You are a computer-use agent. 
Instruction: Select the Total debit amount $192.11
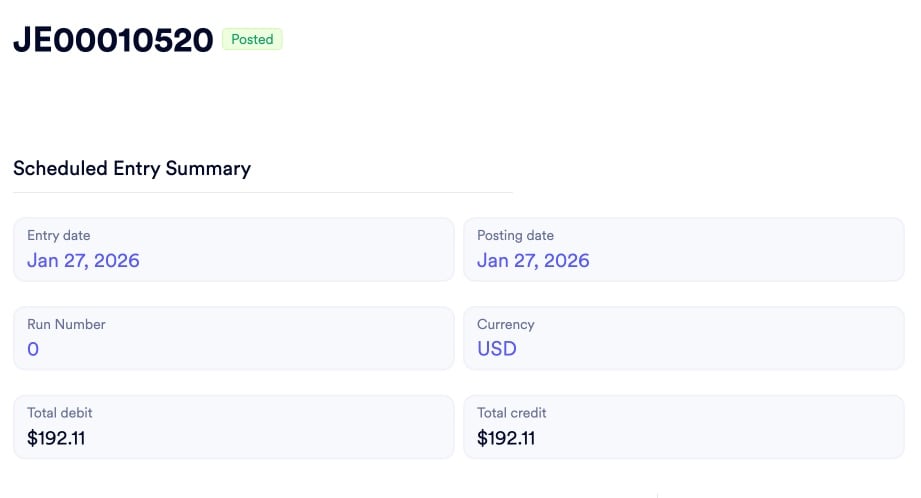pyautogui.click(x=56, y=438)
